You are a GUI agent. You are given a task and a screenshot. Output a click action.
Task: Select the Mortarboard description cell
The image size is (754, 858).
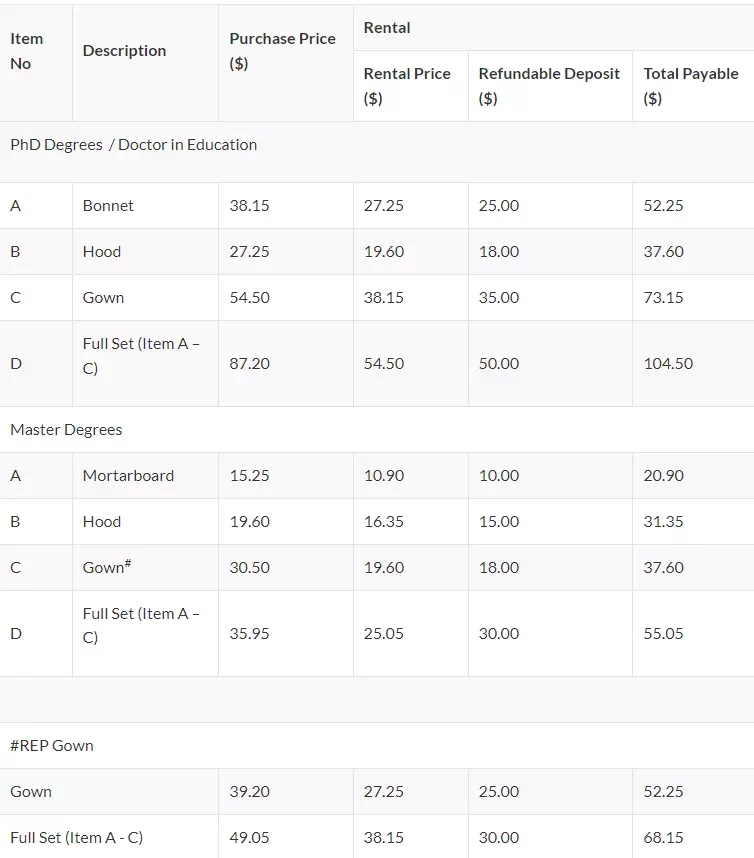(x=145, y=476)
